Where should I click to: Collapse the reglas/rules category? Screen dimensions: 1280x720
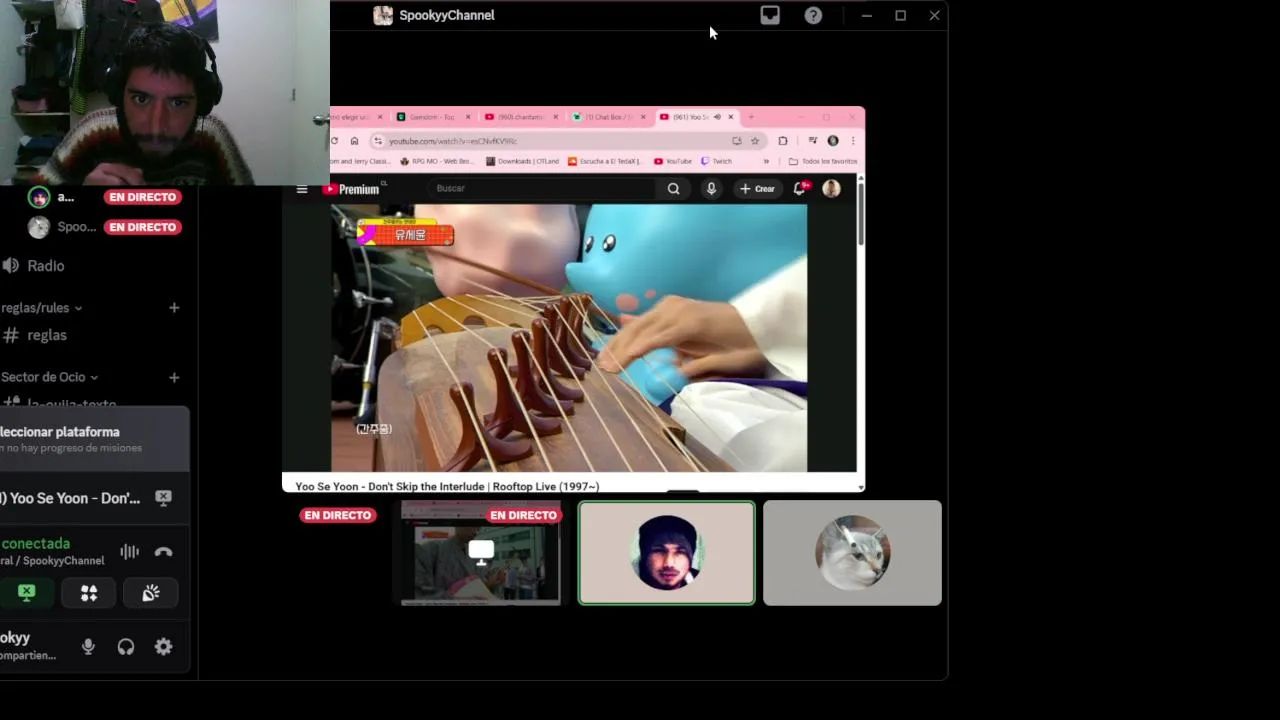click(42, 308)
